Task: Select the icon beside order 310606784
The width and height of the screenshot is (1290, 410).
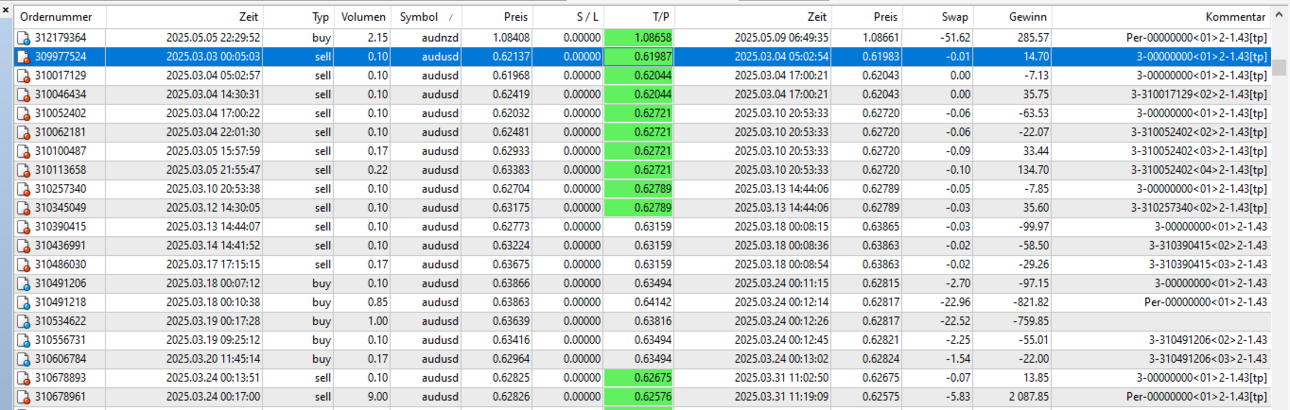Action: (24, 359)
